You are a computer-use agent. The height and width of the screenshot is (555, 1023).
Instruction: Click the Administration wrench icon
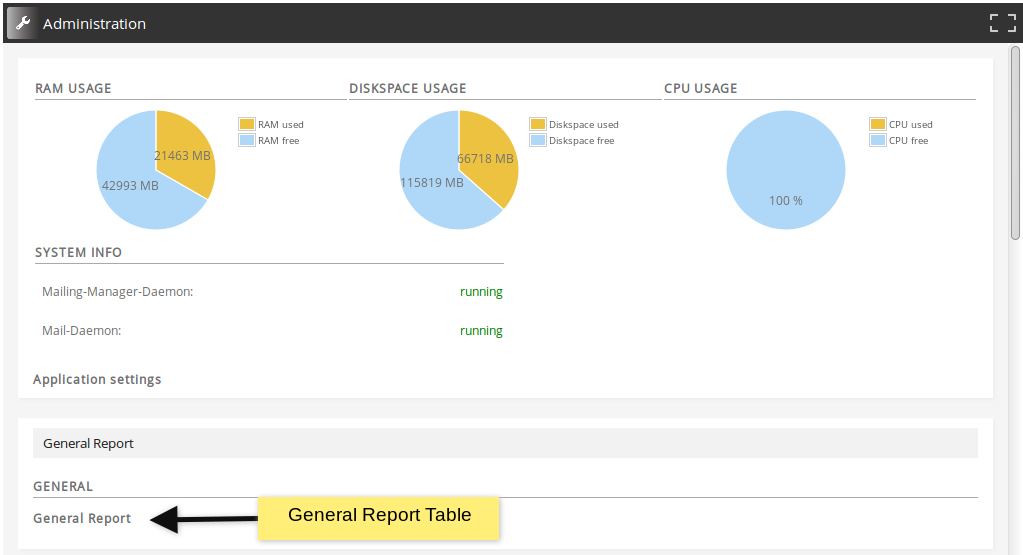(x=23, y=23)
